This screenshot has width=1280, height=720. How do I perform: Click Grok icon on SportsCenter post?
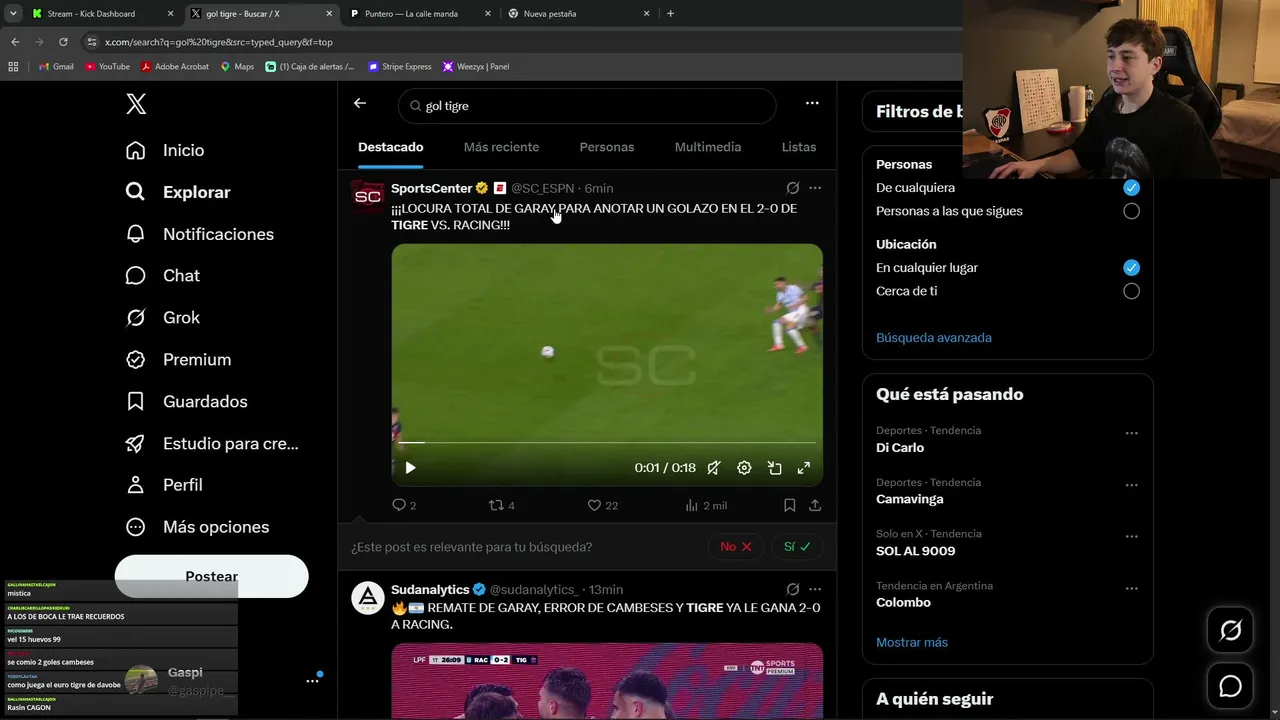click(x=793, y=188)
